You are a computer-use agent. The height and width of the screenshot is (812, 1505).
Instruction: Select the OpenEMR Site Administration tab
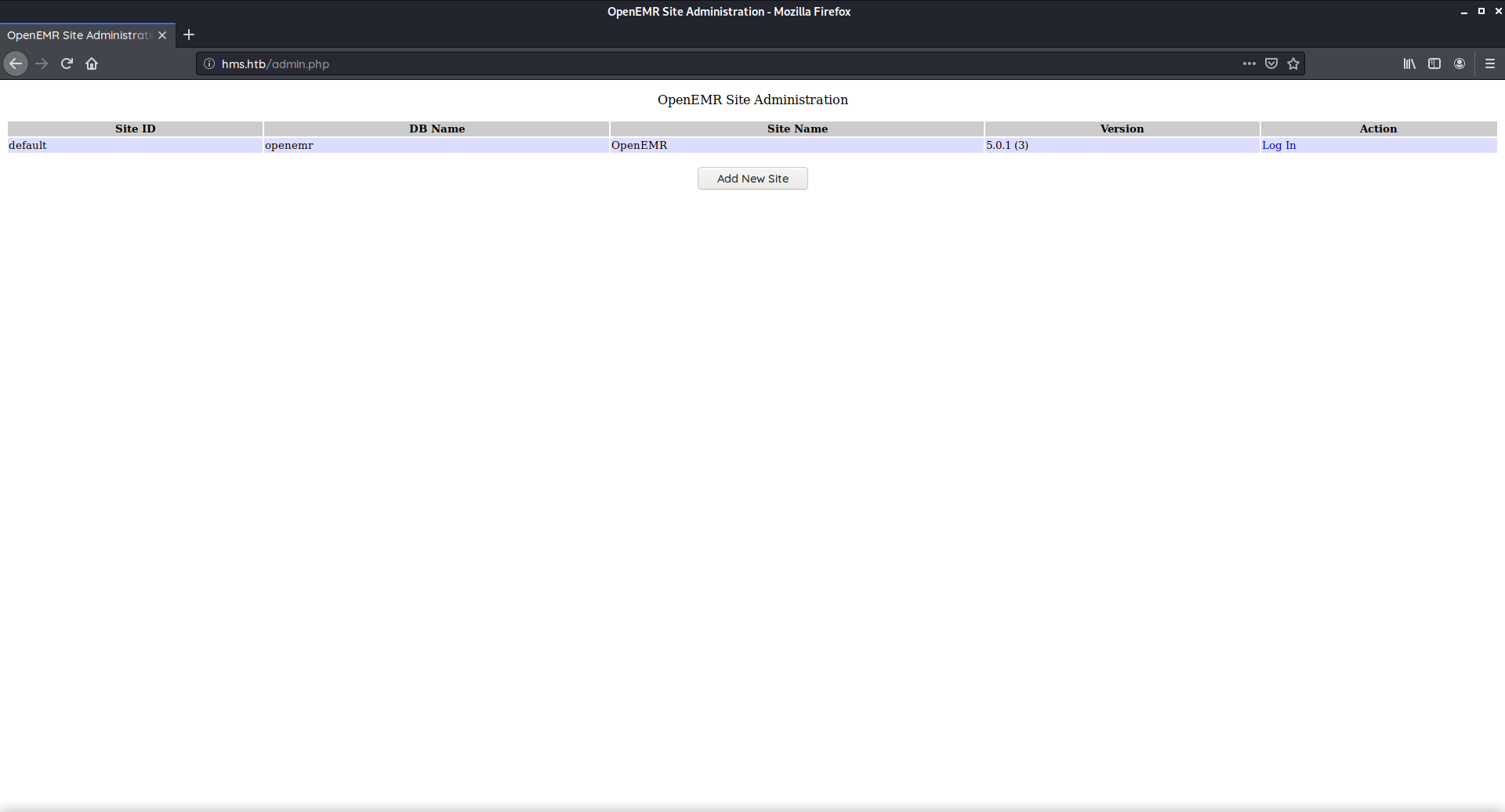tap(78, 34)
